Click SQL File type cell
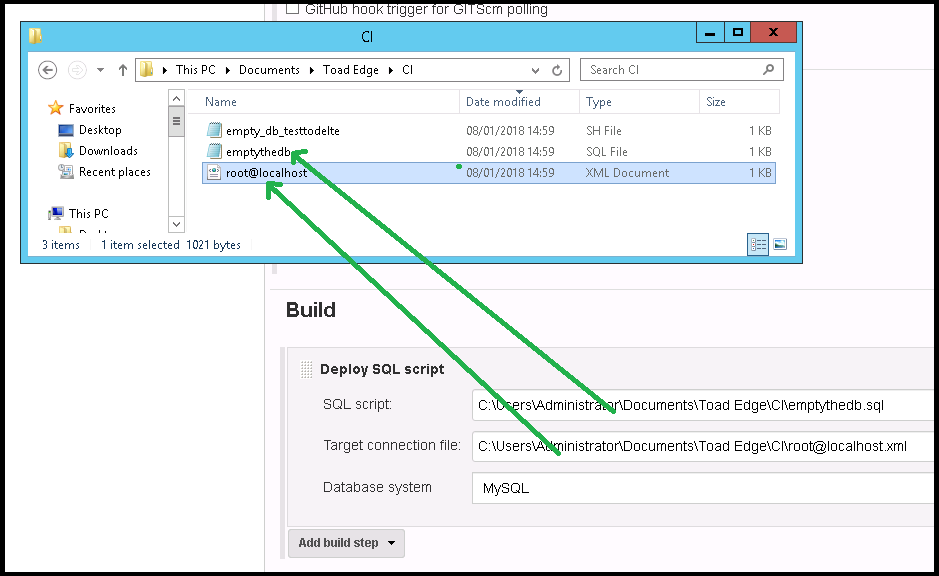Image resolution: width=939 pixels, height=576 pixels. click(x=607, y=151)
